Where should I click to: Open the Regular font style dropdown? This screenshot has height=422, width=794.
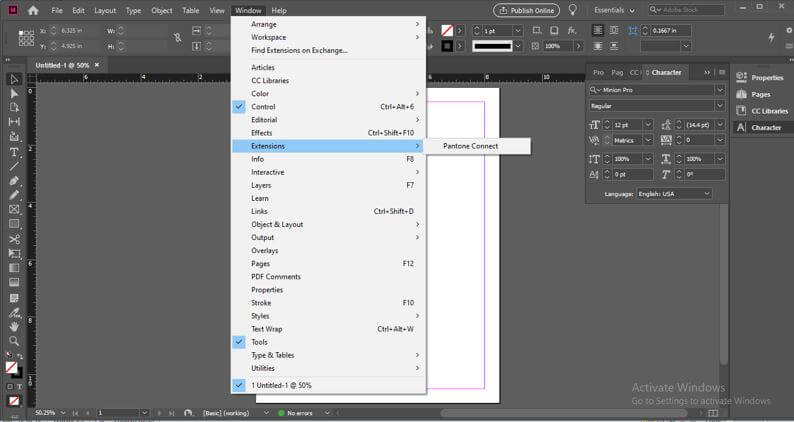pyautogui.click(x=720, y=106)
